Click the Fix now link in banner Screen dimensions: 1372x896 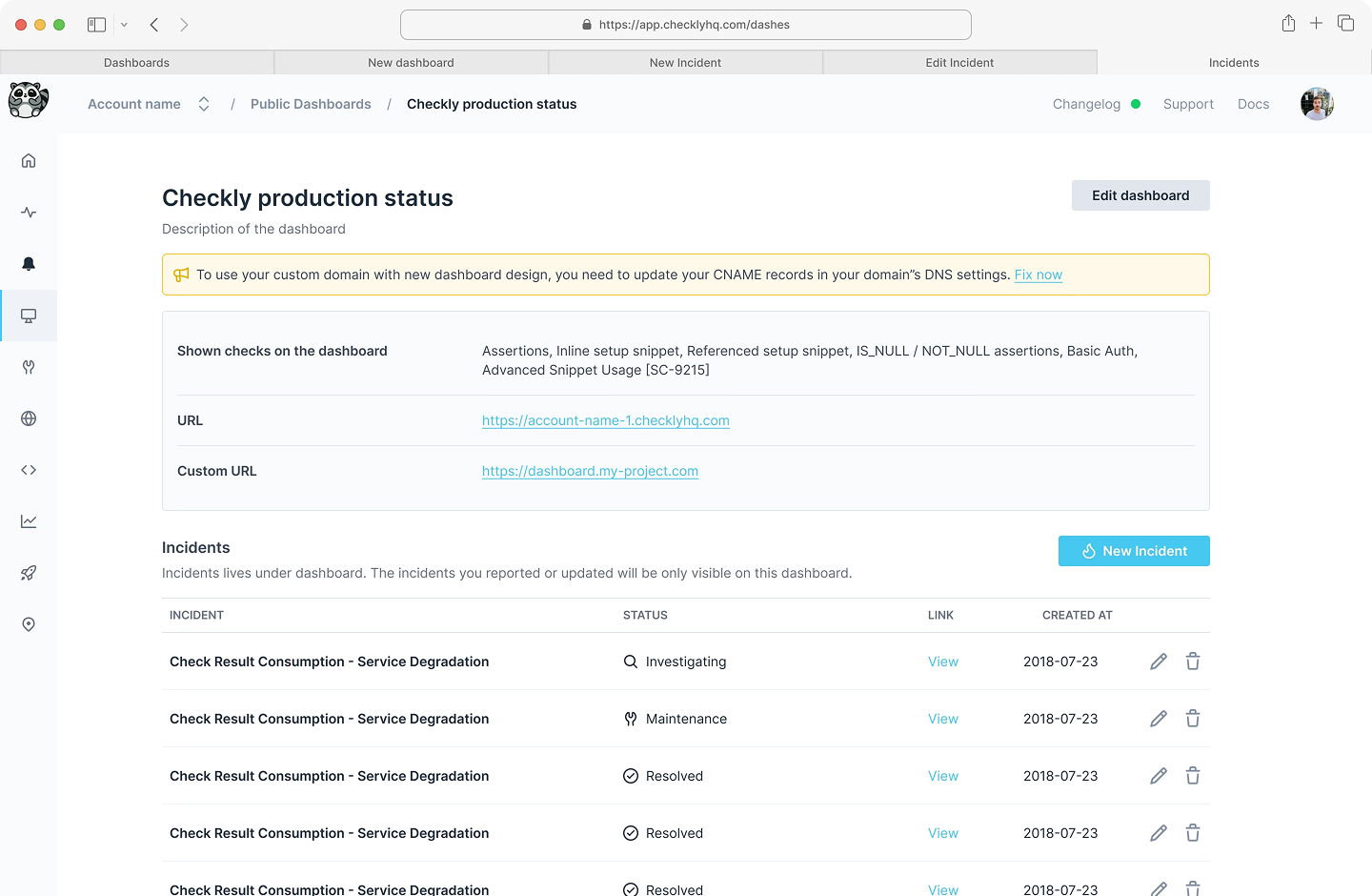tap(1039, 275)
